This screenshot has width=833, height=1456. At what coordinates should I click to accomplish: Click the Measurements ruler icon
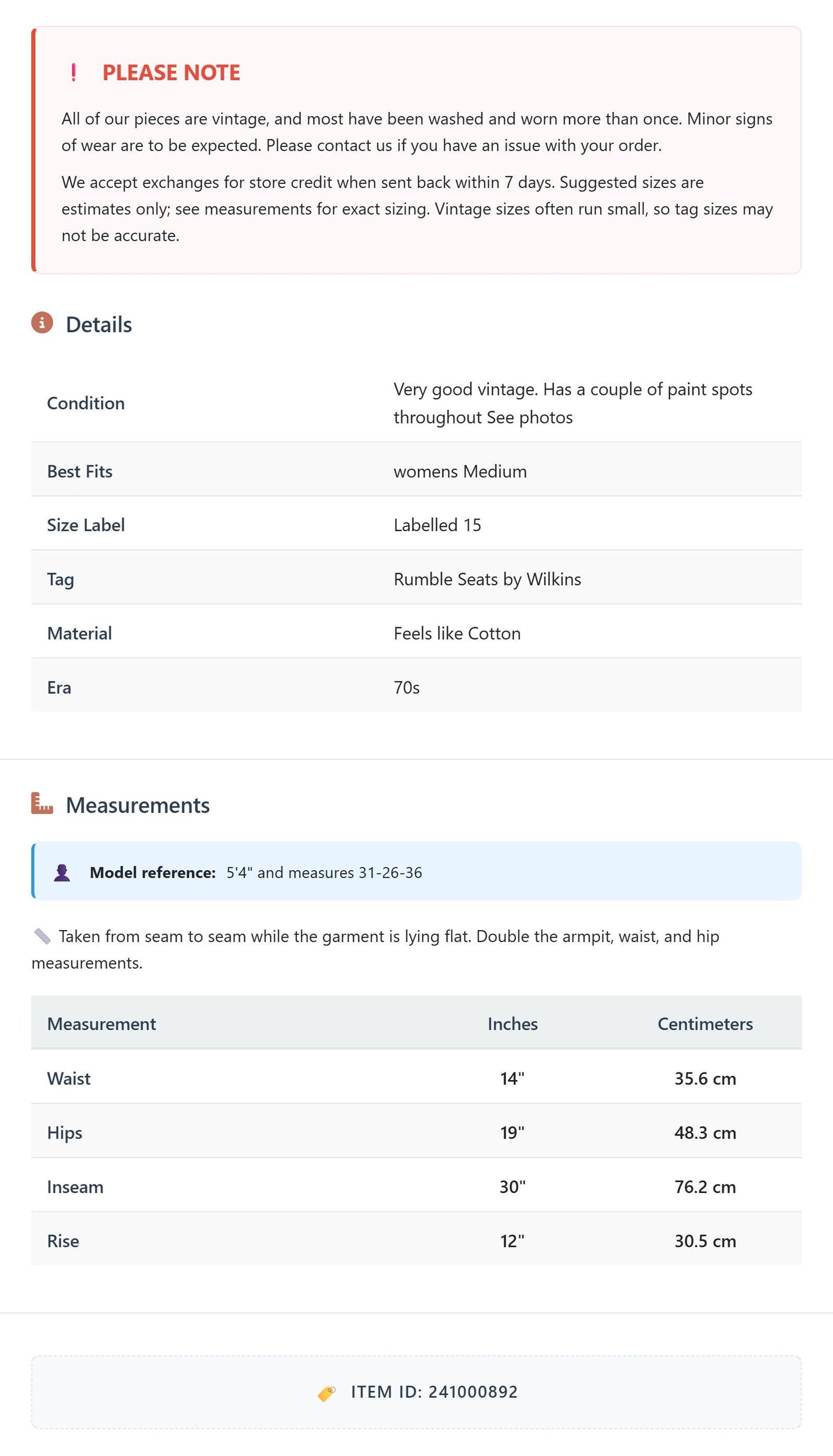pyautogui.click(x=42, y=803)
